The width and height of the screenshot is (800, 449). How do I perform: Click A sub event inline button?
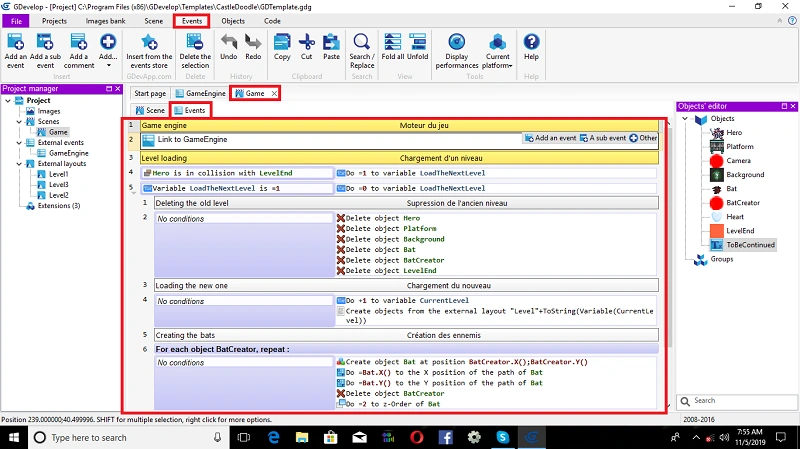(603, 138)
